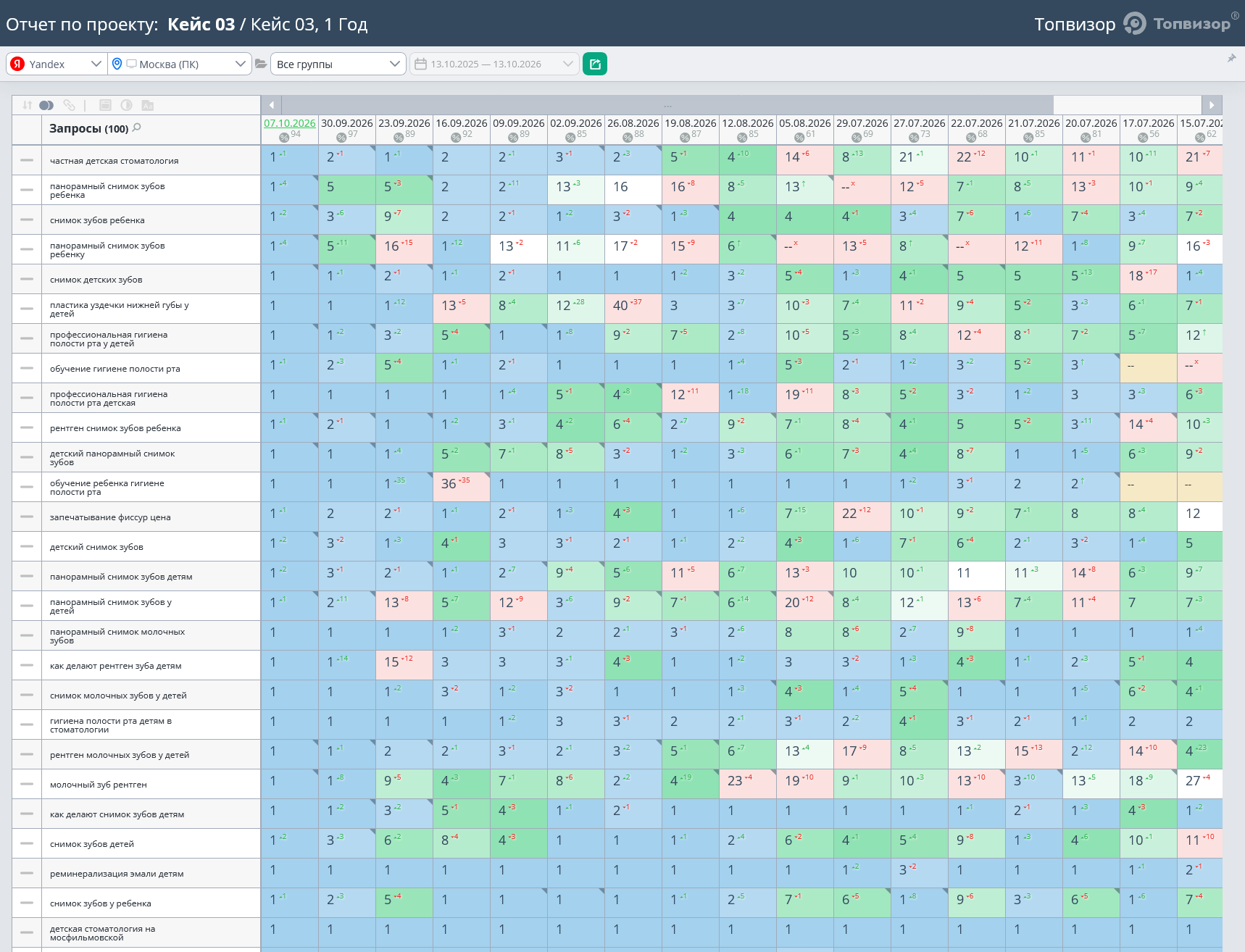This screenshot has height=952, width=1245.
Task: Click the right arrow of the date scroller
Action: pos(1212,105)
